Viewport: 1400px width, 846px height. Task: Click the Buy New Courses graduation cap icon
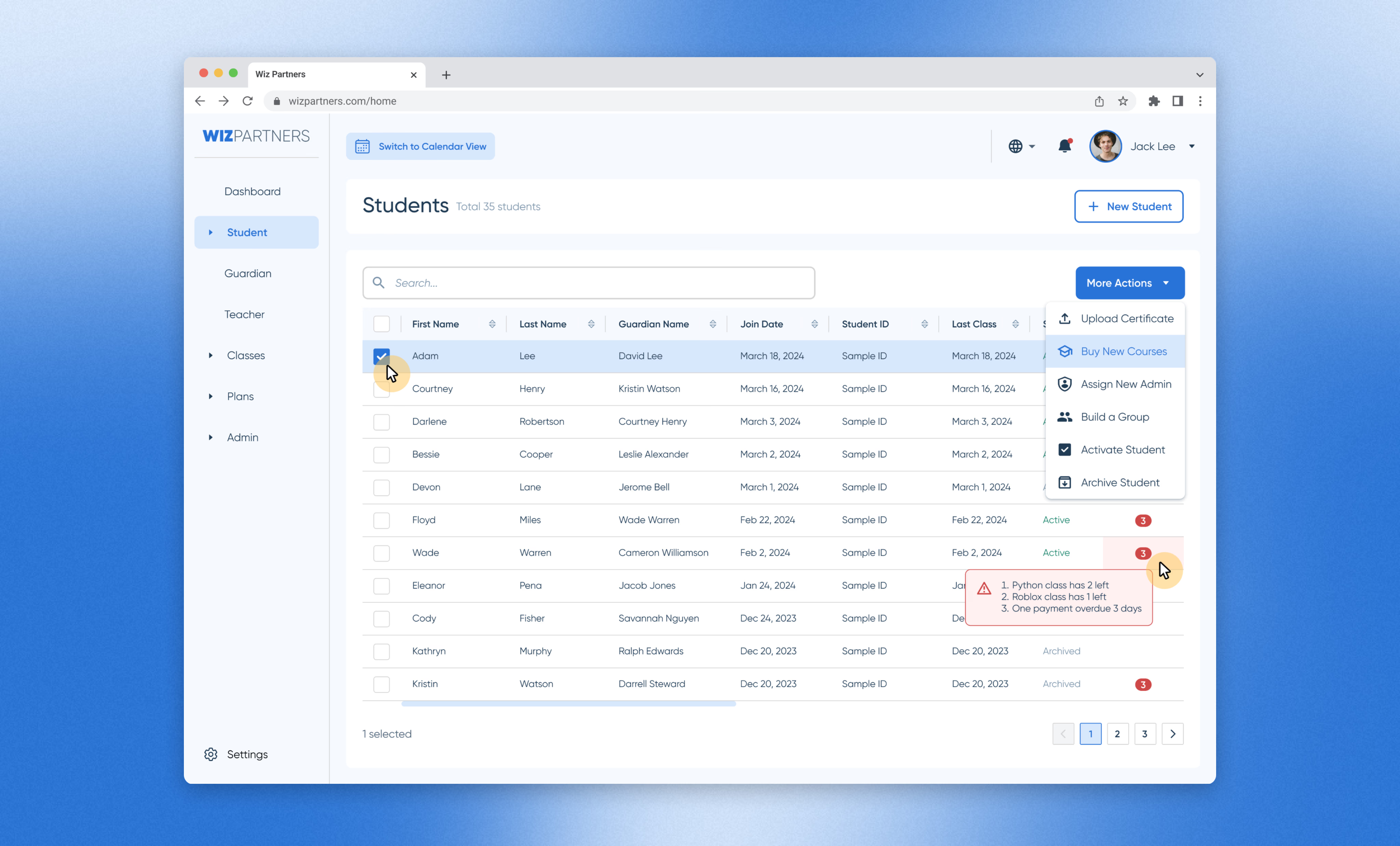point(1064,351)
